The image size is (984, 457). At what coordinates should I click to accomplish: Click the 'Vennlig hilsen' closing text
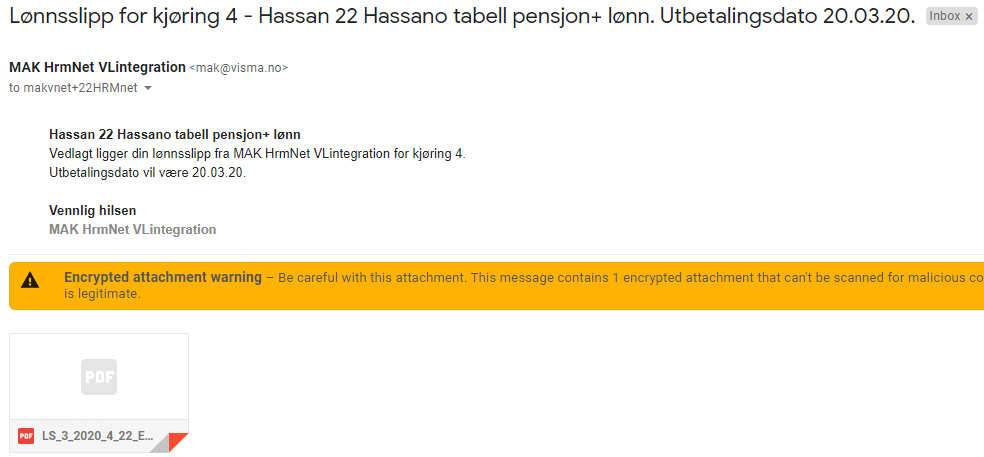click(x=92, y=211)
